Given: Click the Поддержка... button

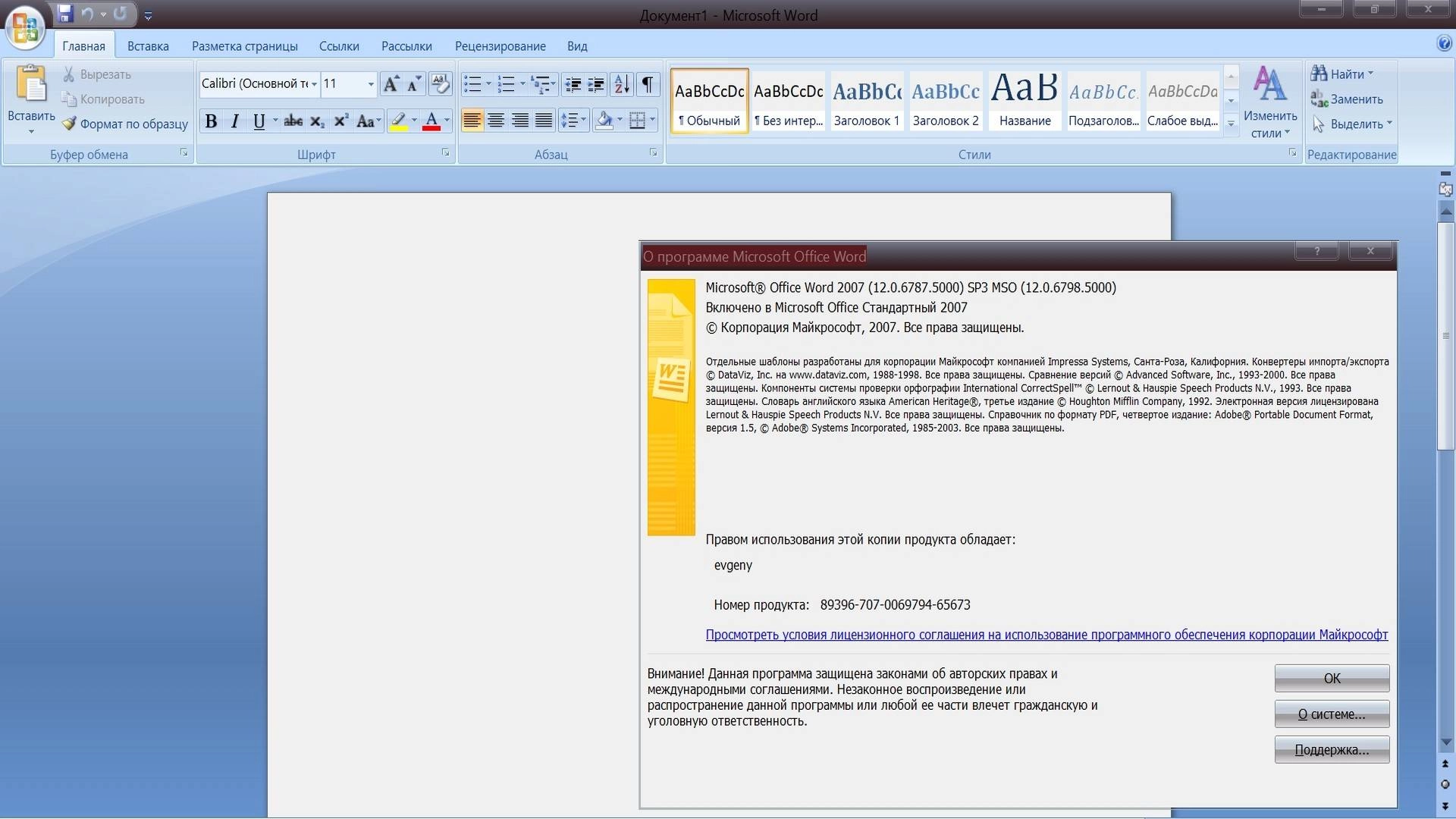Looking at the screenshot, I should click(x=1332, y=750).
